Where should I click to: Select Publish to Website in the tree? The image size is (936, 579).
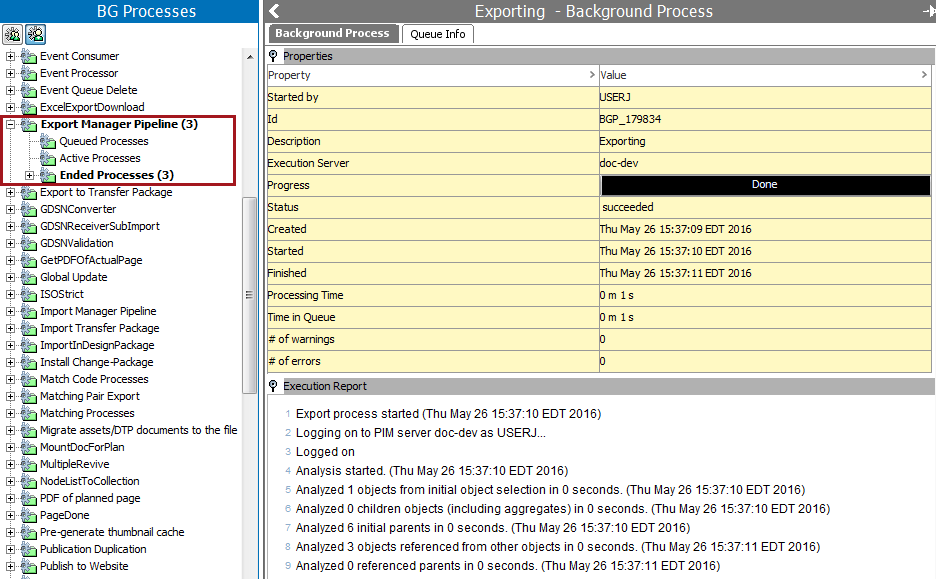tap(84, 566)
